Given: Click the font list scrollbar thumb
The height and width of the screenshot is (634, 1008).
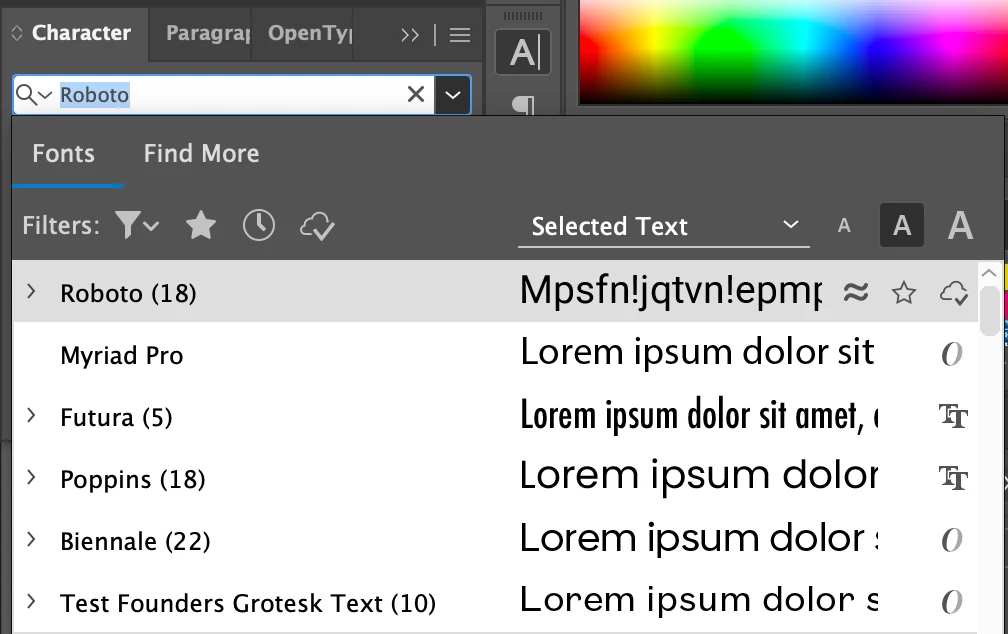Looking at the screenshot, I should pyautogui.click(x=989, y=311).
